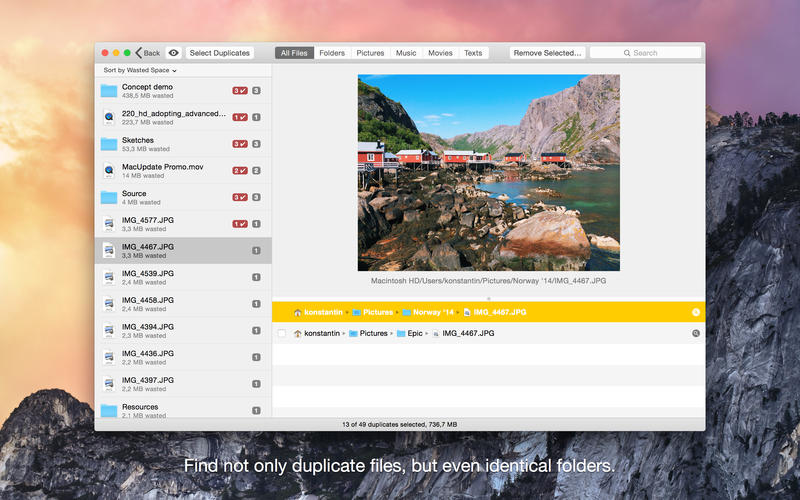Reveal Epic IMG_4467.JPG with magnifier icon

(x=696, y=333)
